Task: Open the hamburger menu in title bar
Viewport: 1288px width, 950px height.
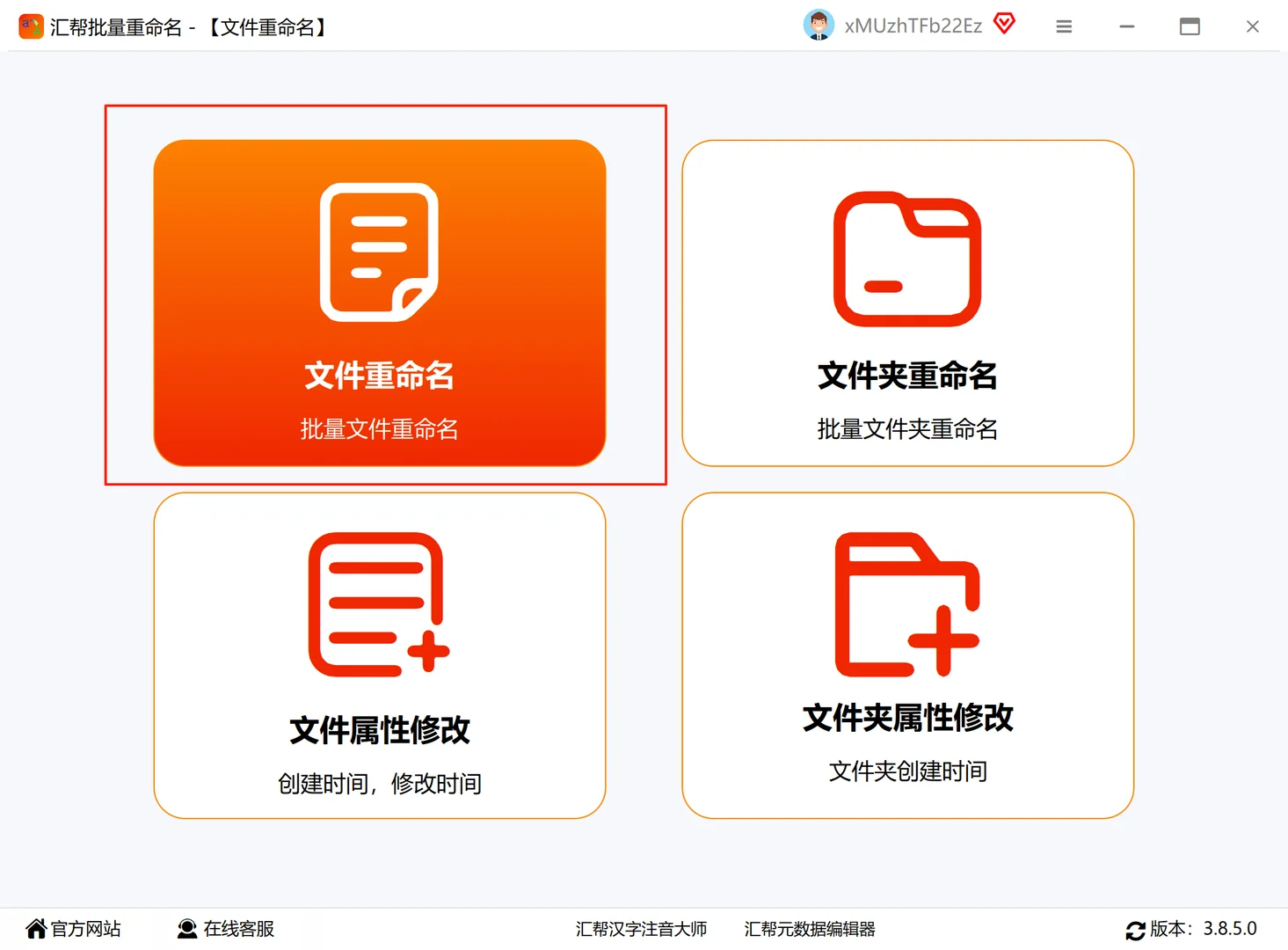Action: [x=1064, y=26]
